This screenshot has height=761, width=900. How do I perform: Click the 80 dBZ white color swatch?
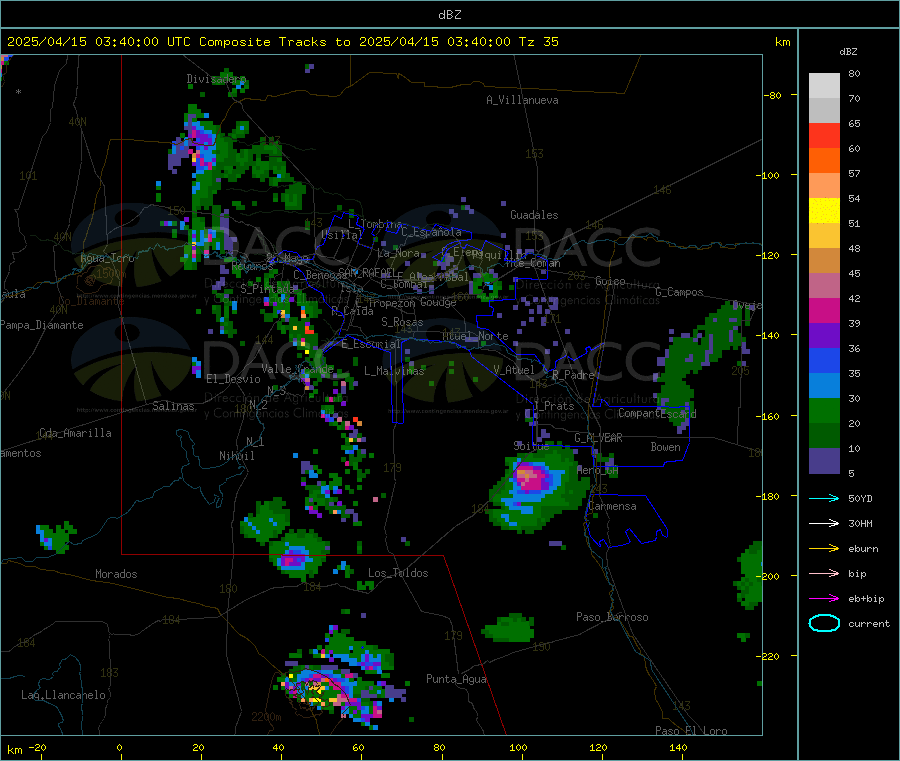[x=824, y=86]
